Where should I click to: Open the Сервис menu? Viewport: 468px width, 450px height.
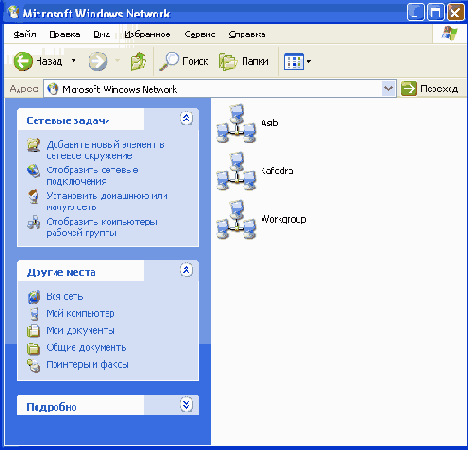click(200, 34)
